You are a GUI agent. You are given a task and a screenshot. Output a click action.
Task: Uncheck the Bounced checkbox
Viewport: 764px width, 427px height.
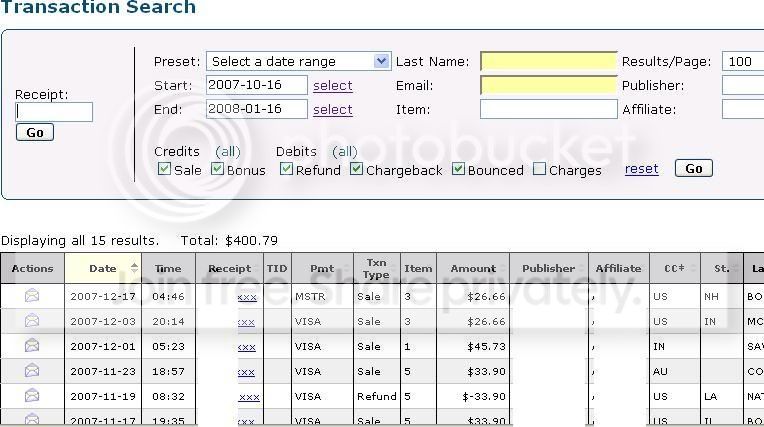click(458, 169)
